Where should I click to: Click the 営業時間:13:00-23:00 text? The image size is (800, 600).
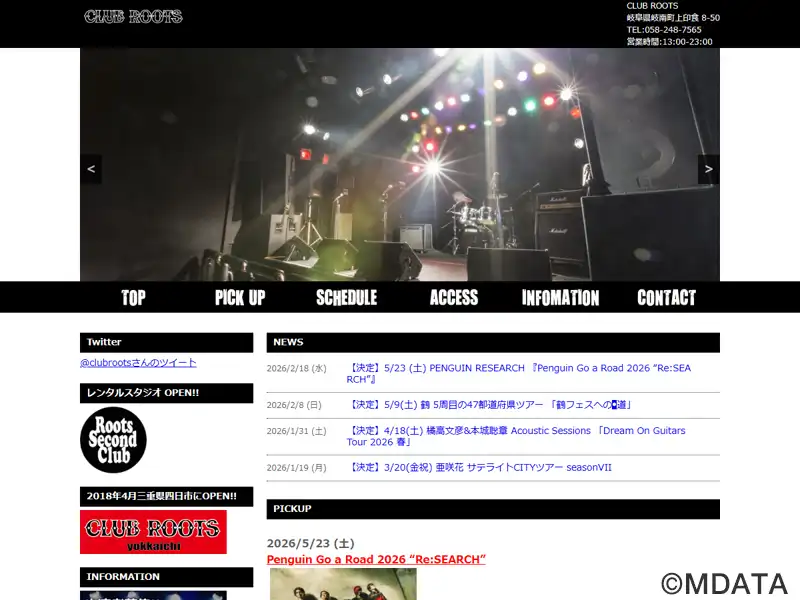click(669, 42)
